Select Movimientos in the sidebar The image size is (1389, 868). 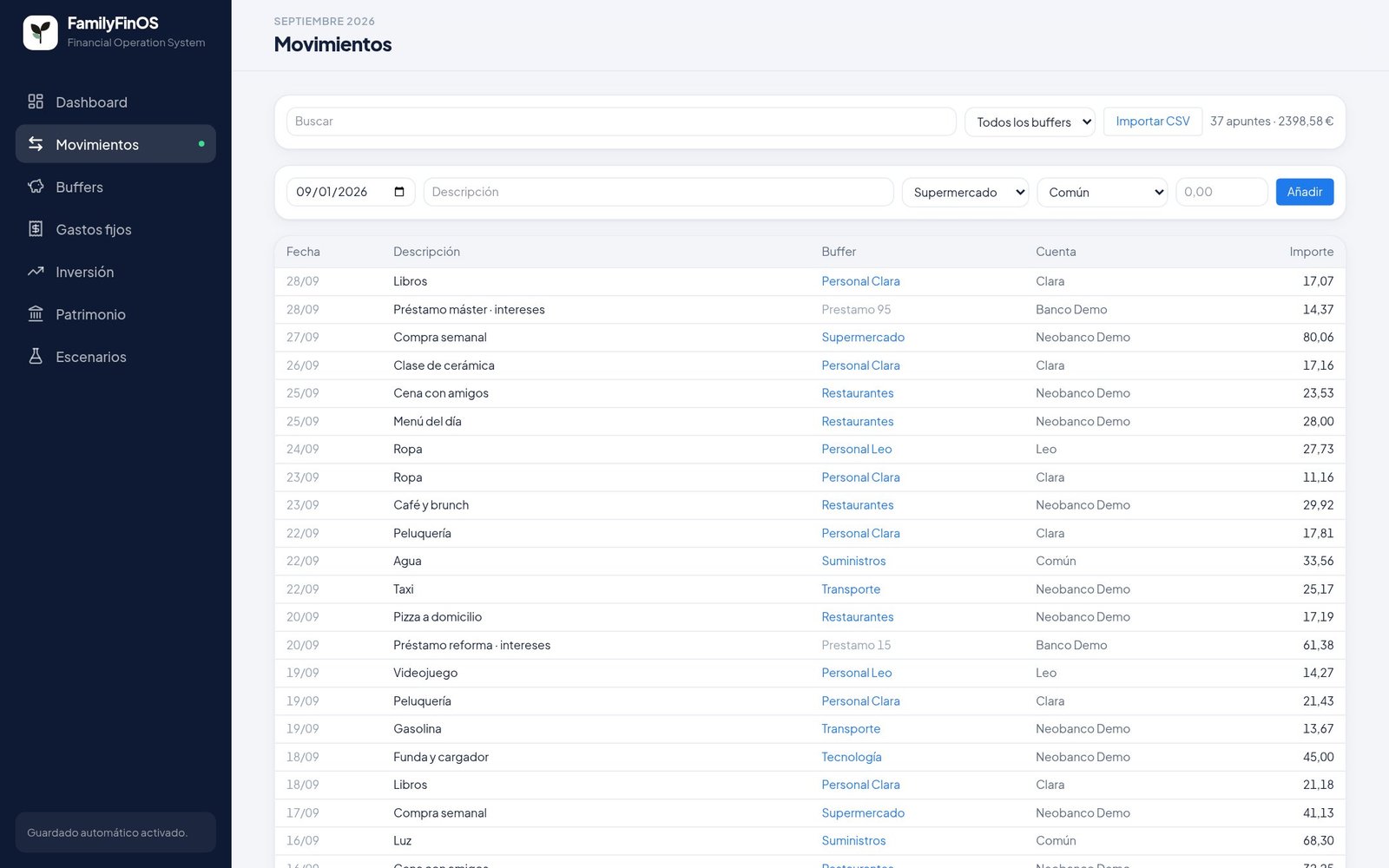pyautogui.click(x=115, y=144)
